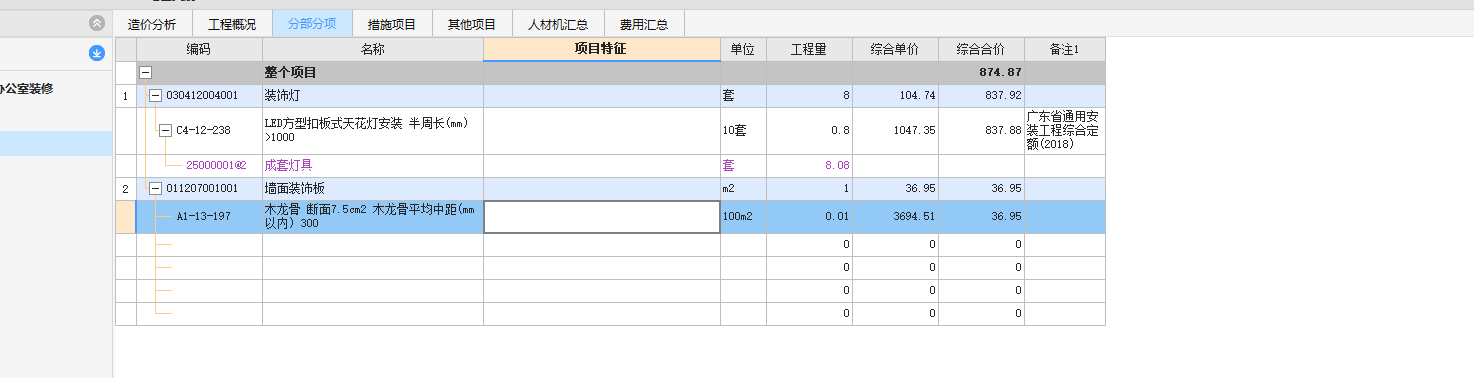
Task: Click the unit price 1047.35
Action: pos(895,131)
